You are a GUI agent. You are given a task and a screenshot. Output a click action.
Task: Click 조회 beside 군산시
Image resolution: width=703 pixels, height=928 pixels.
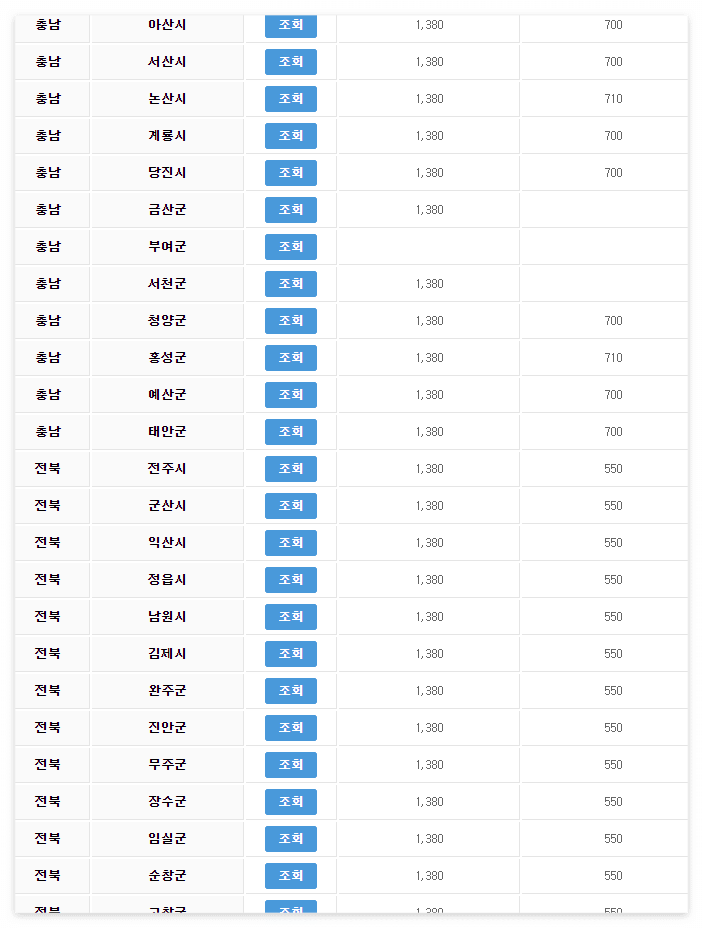pos(290,505)
